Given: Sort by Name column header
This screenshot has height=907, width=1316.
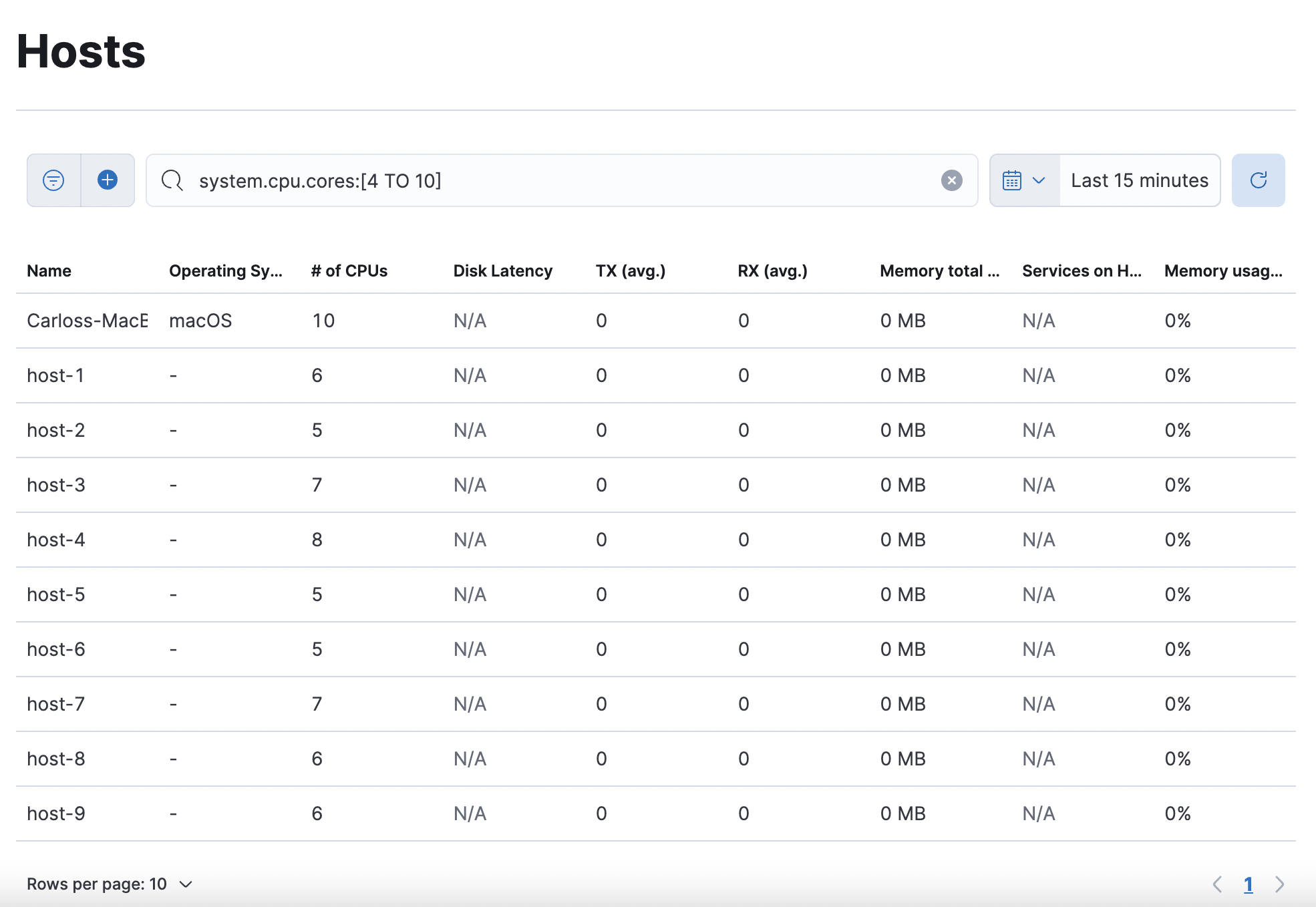Looking at the screenshot, I should tap(49, 270).
